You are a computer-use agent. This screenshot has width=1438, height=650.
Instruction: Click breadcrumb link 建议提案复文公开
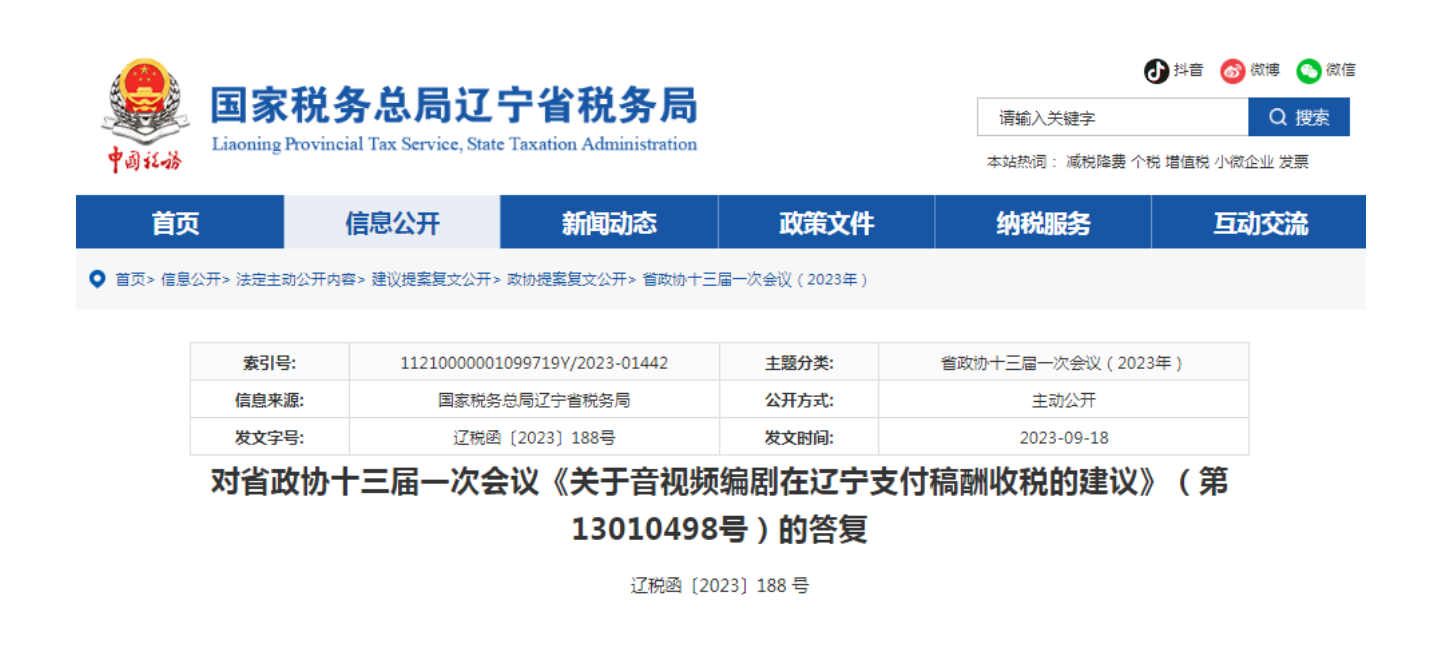coord(431,280)
